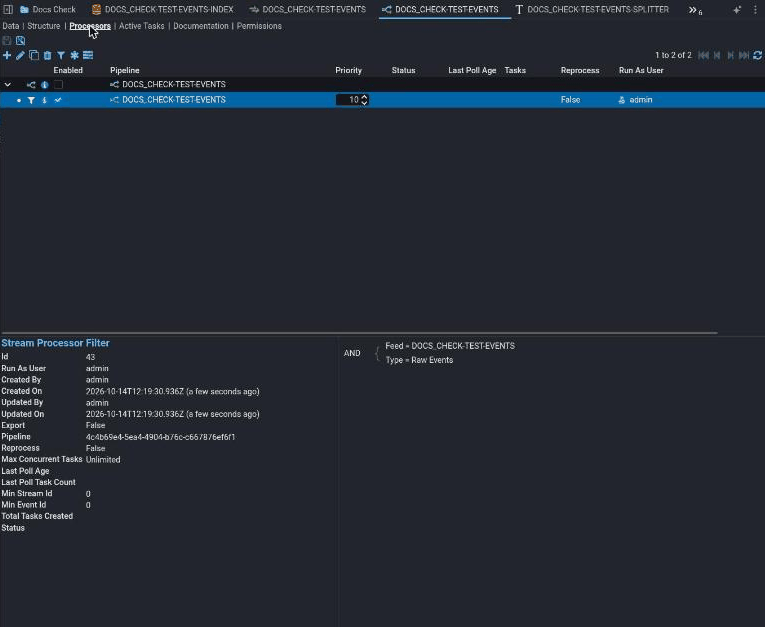This screenshot has height=627, width=765.
Task: Click the Last Poll Age column header
Action: tap(472, 70)
